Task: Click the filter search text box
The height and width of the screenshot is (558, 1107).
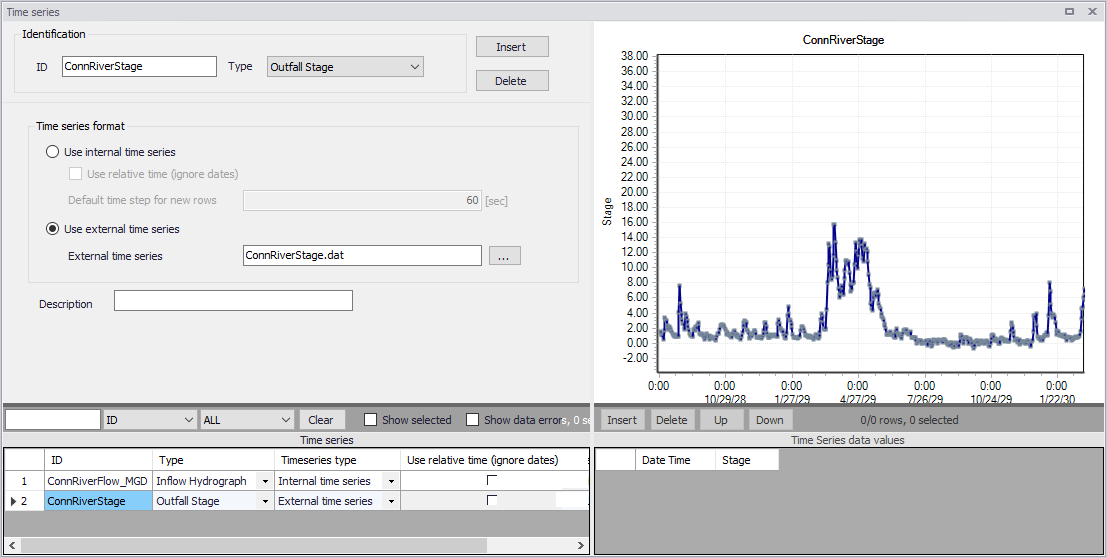Action: tap(53, 420)
